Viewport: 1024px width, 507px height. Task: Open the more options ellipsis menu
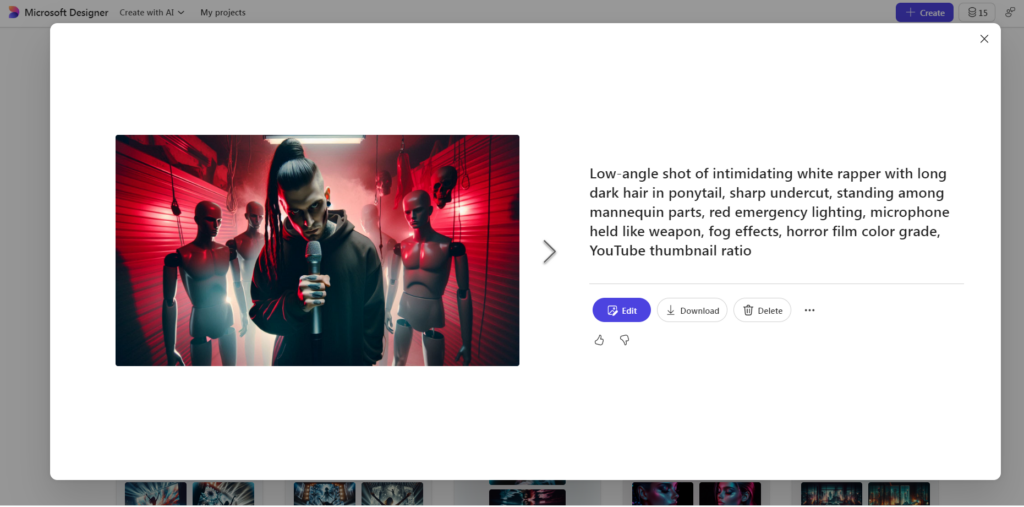tap(810, 310)
